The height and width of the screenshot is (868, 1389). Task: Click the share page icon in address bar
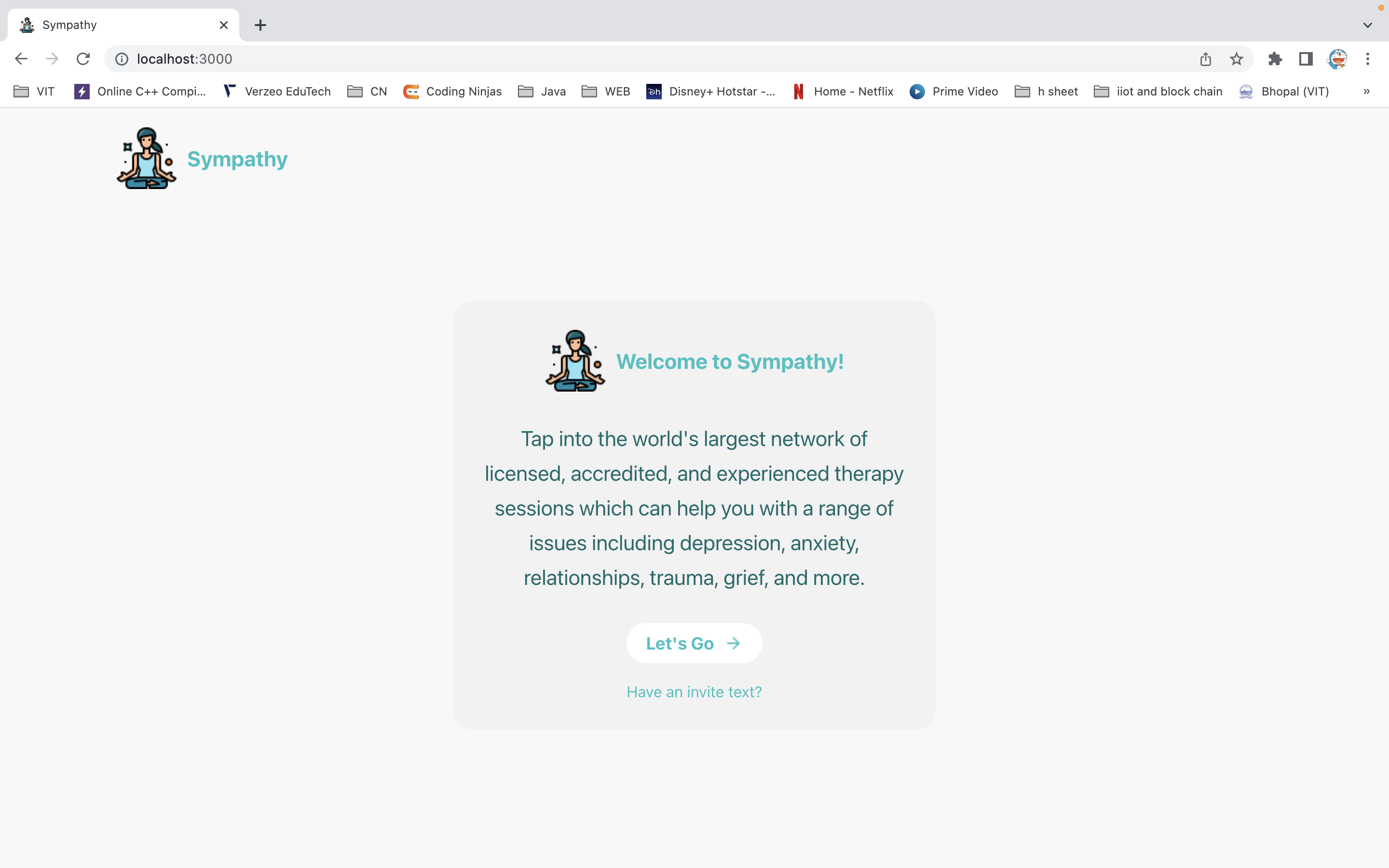click(x=1205, y=58)
